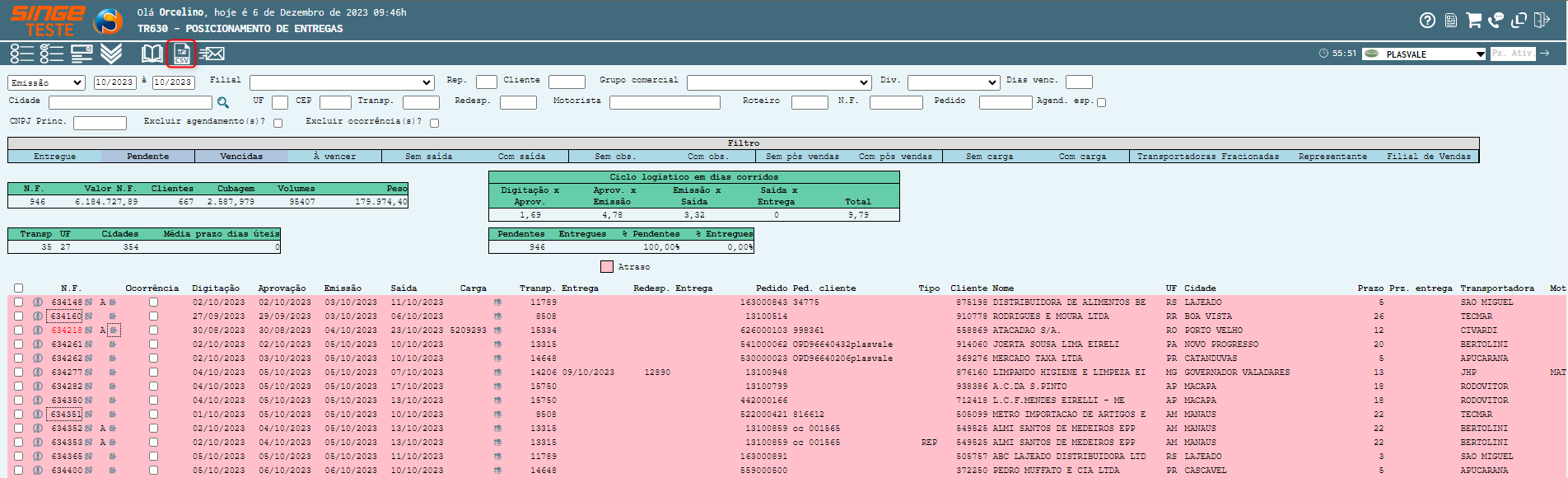Image resolution: width=1568 pixels, height=478 pixels.
Task: Click the logout door icon
Action: click(x=1542, y=20)
